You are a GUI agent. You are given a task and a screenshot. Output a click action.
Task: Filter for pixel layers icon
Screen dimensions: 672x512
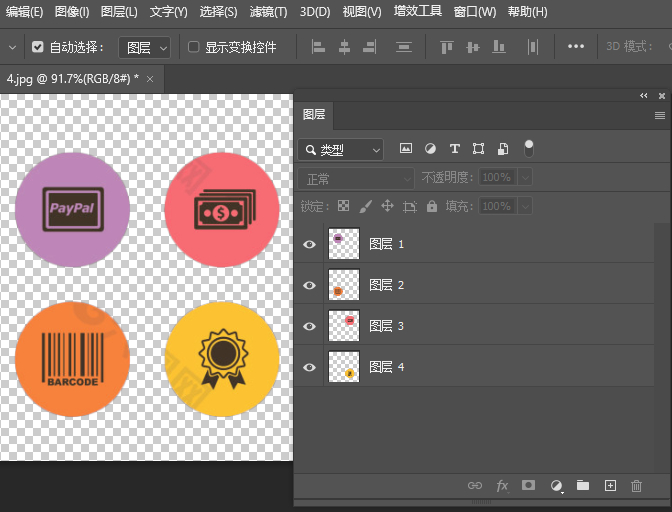(x=406, y=149)
